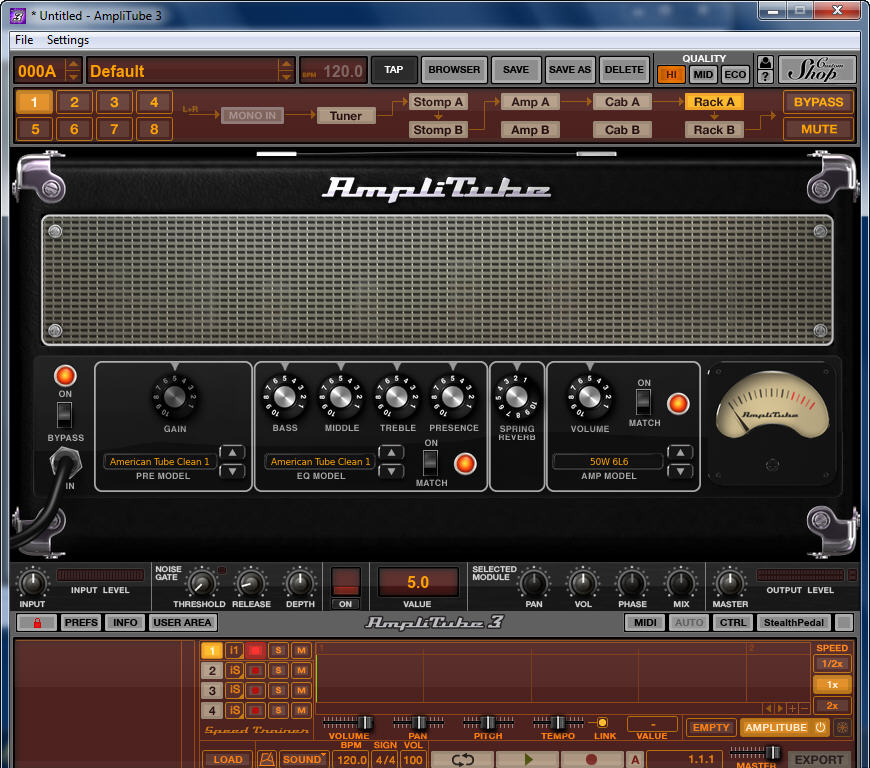This screenshot has width=870, height=768.
Task: Click the EXPORT button
Action: pos(819,759)
